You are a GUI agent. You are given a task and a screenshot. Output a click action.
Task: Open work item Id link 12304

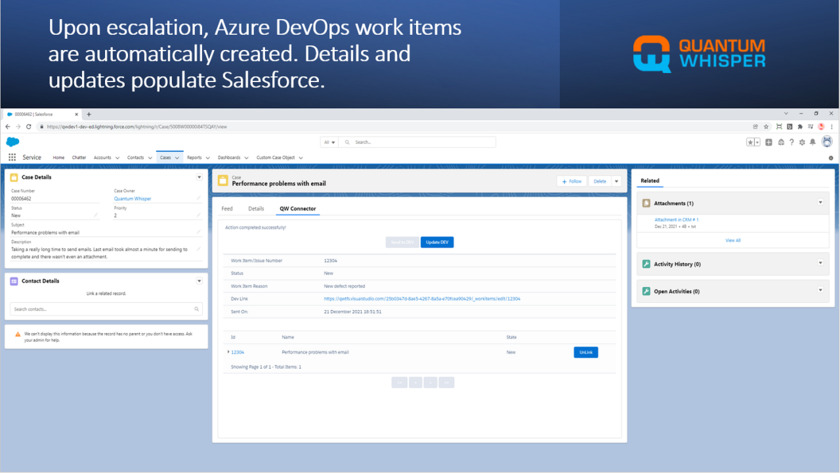click(238, 352)
